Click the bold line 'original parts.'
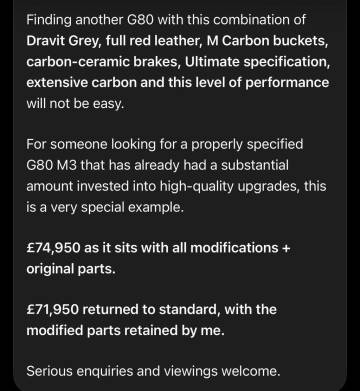Screen dimensions: 360x391 point(71,269)
